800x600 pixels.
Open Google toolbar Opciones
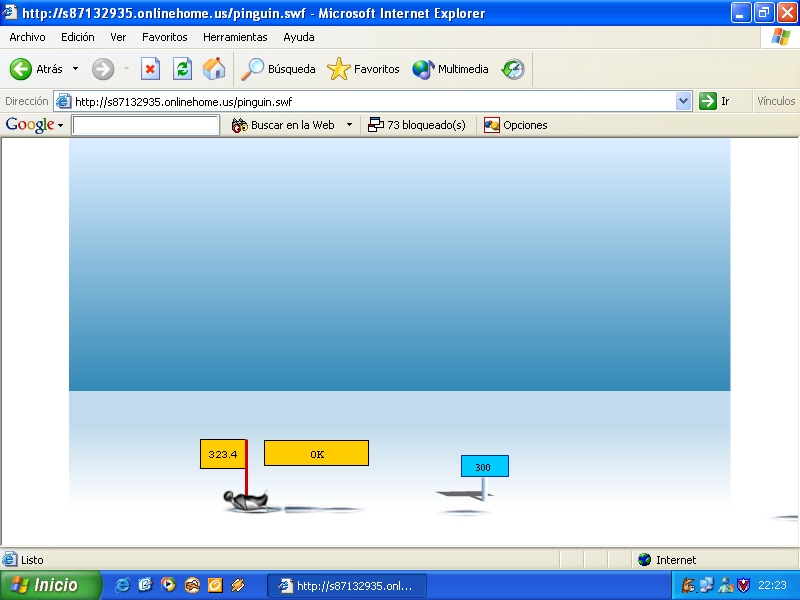[x=515, y=125]
